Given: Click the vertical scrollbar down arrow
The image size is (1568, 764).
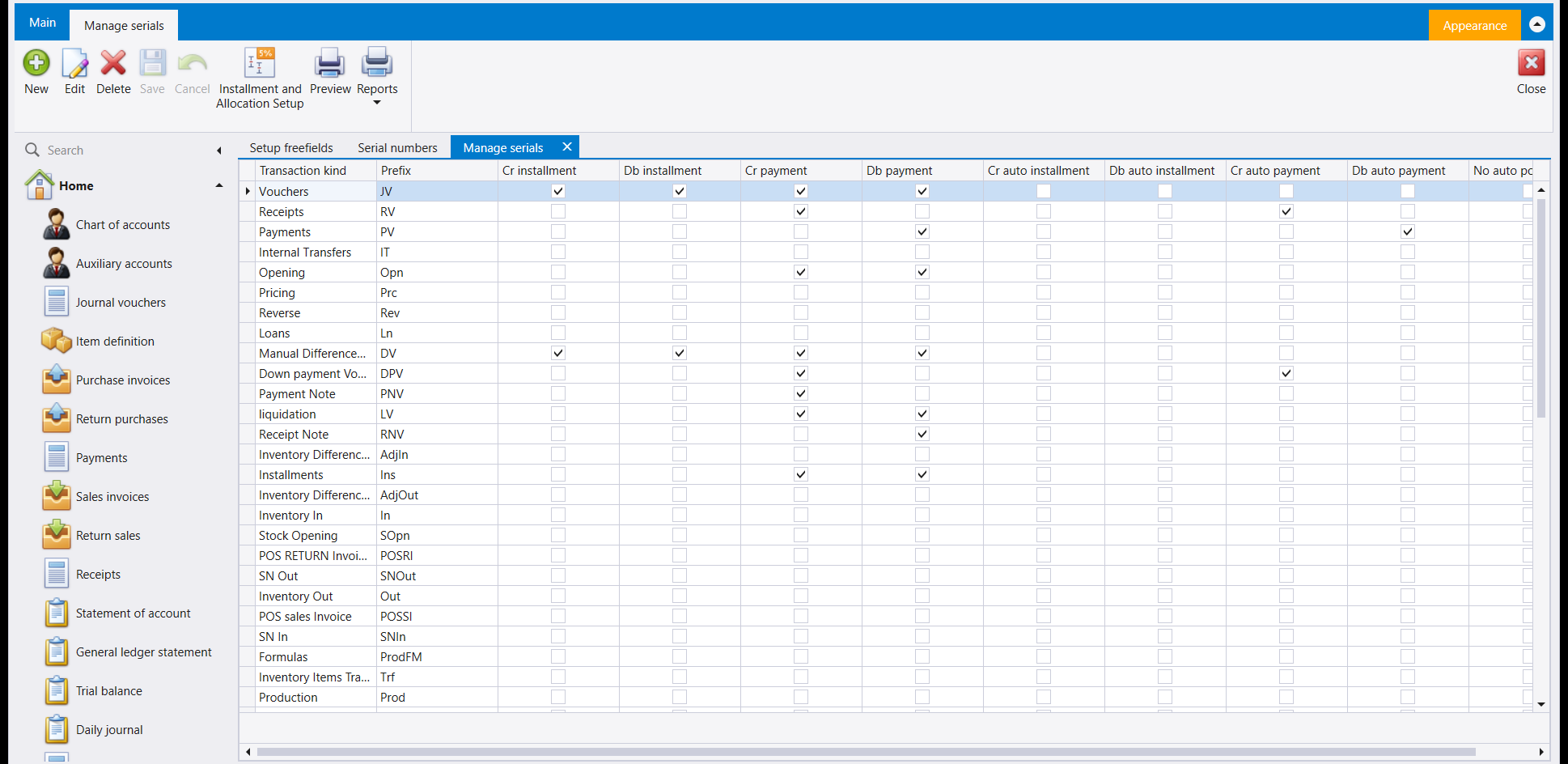Looking at the screenshot, I should (1541, 704).
